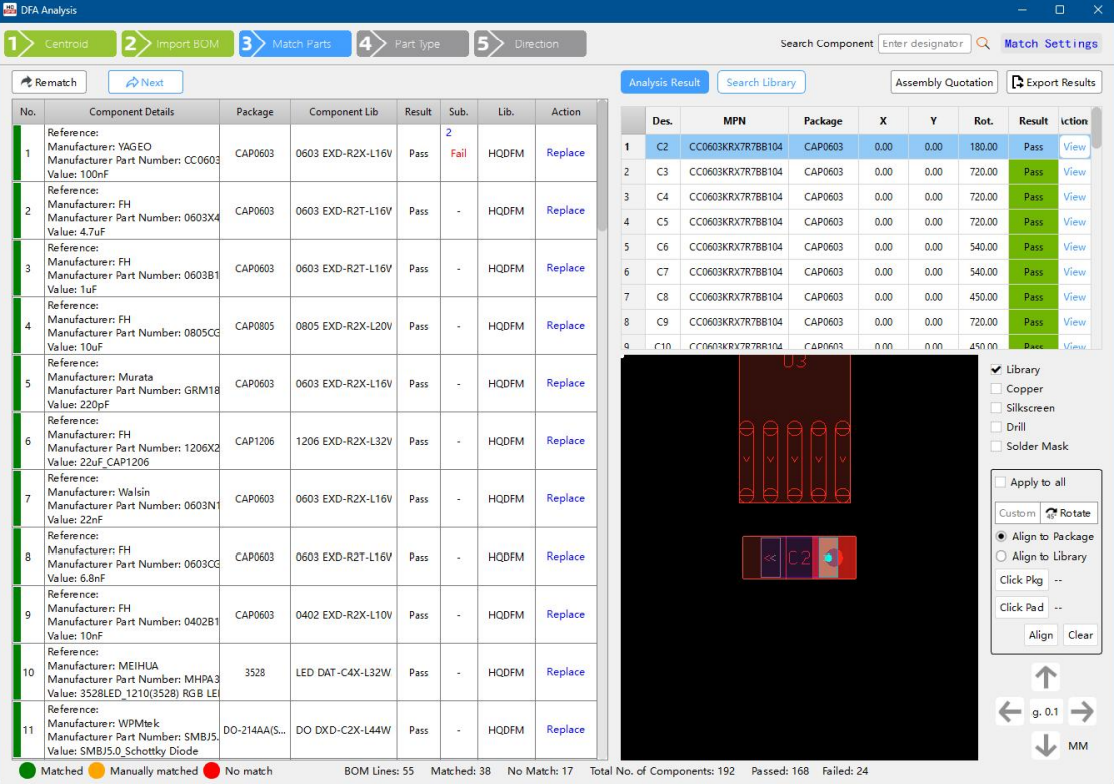This screenshot has width=1114, height=784.
Task: Uncheck the Library layer checkbox
Action: tap(996, 370)
